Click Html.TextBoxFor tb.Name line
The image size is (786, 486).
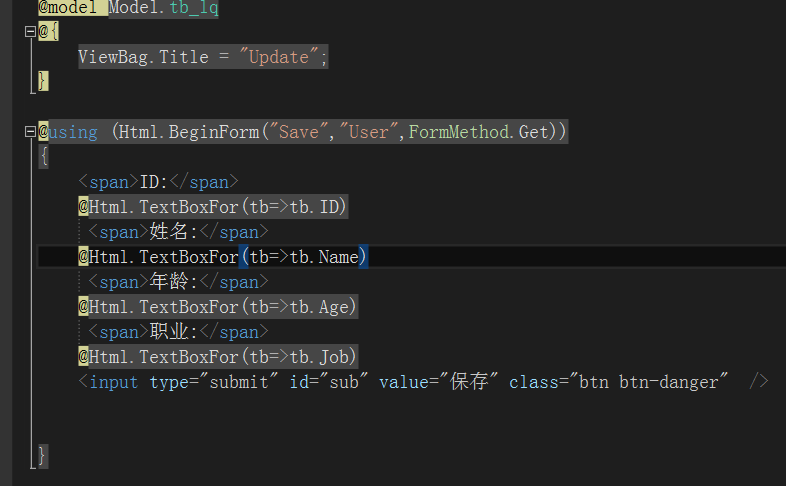point(223,257)
